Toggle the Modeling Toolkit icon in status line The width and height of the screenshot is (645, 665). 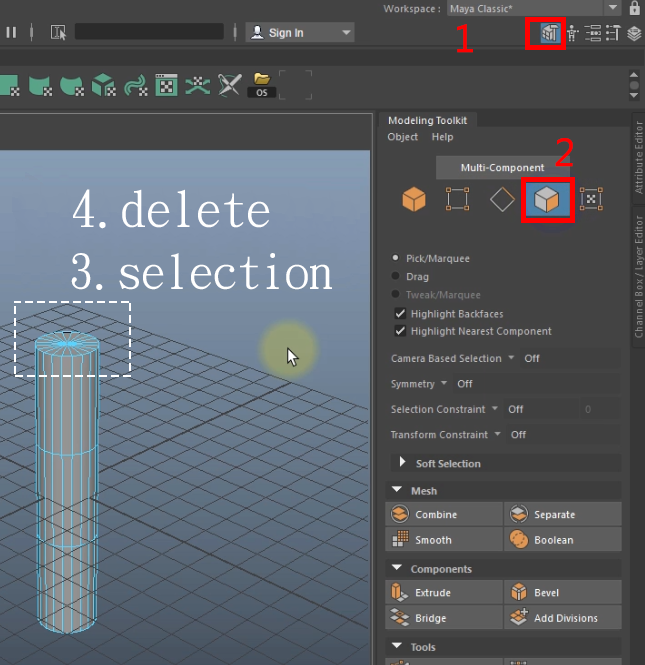[x=547, y=33]
